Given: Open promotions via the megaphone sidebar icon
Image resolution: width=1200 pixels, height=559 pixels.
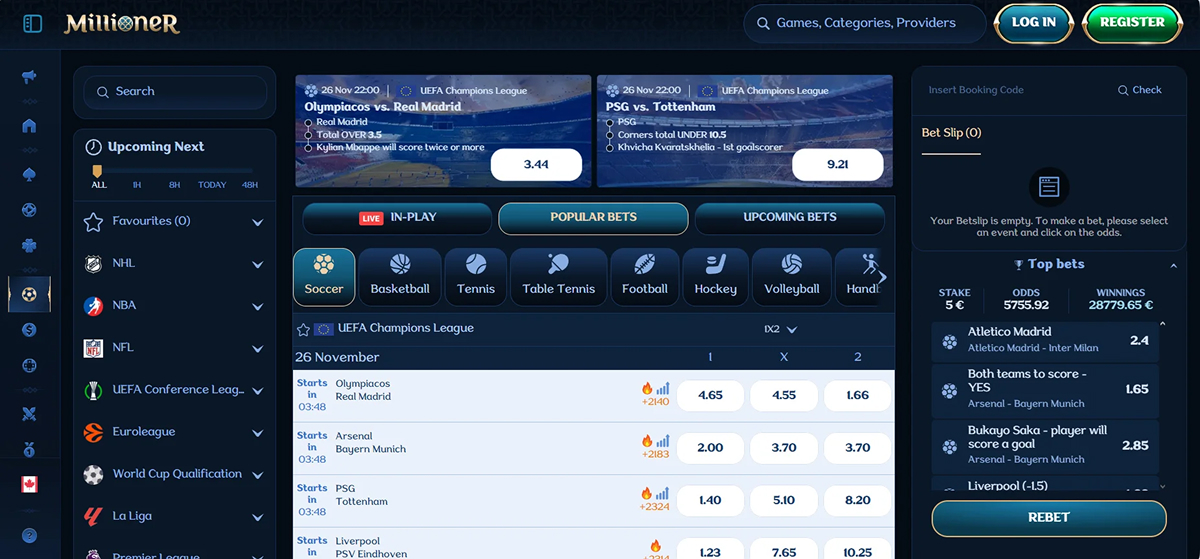Looking at the screenshot, I should pyautogui.click(x=29, y=77).
